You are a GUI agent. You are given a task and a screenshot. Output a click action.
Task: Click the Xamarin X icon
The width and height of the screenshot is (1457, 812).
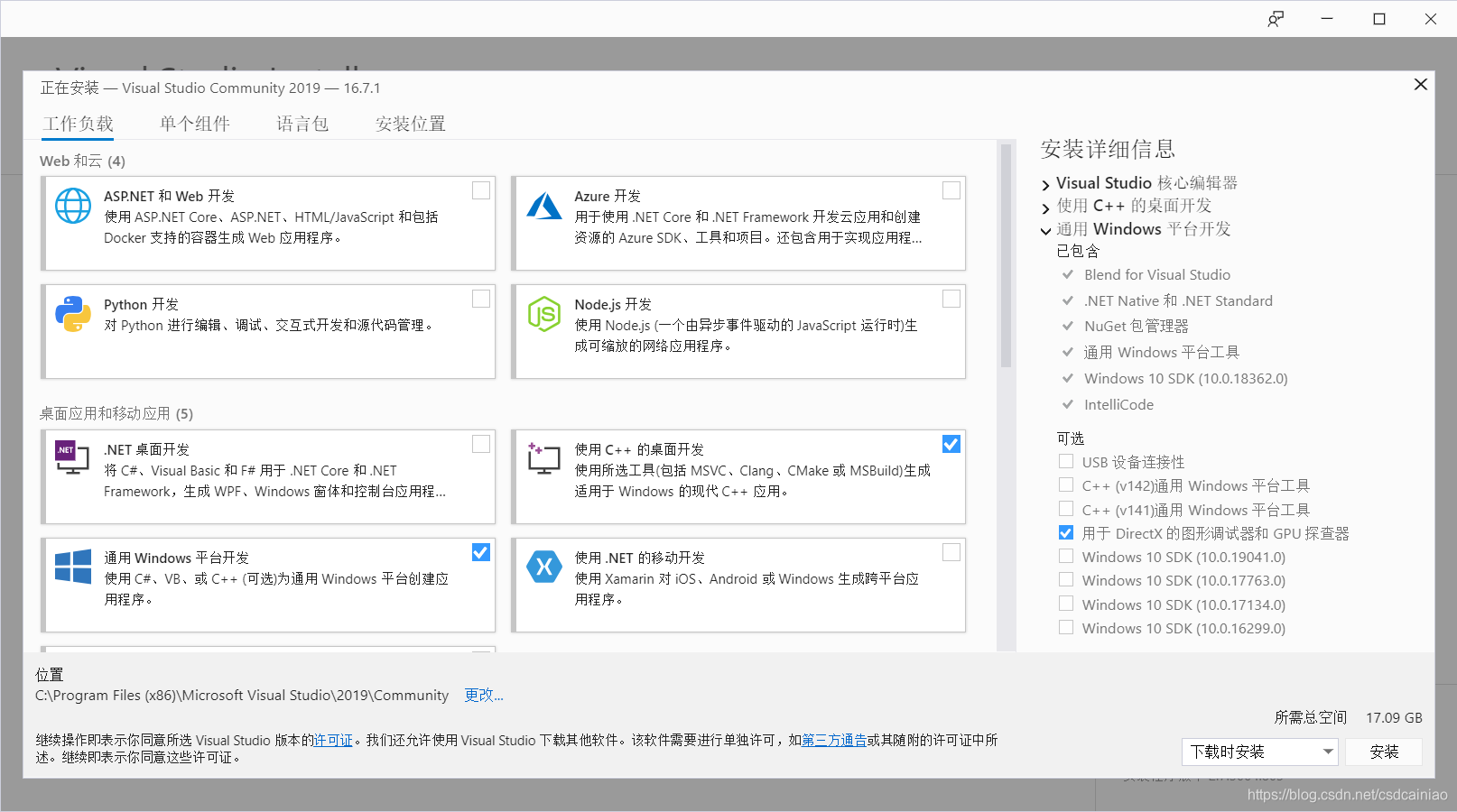(x=544, y=567)
